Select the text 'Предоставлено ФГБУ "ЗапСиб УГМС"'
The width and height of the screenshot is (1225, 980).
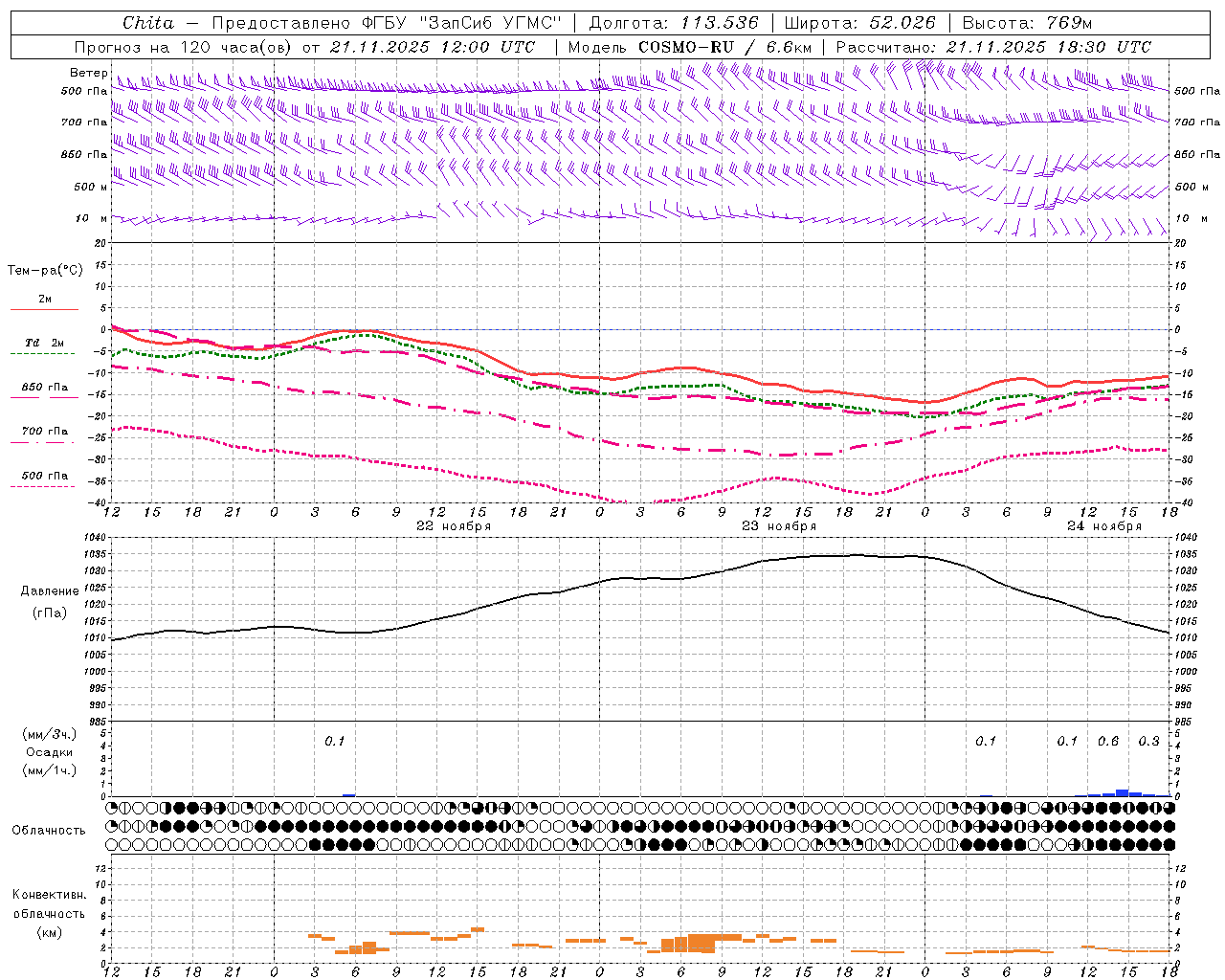[x=387, y=23]
